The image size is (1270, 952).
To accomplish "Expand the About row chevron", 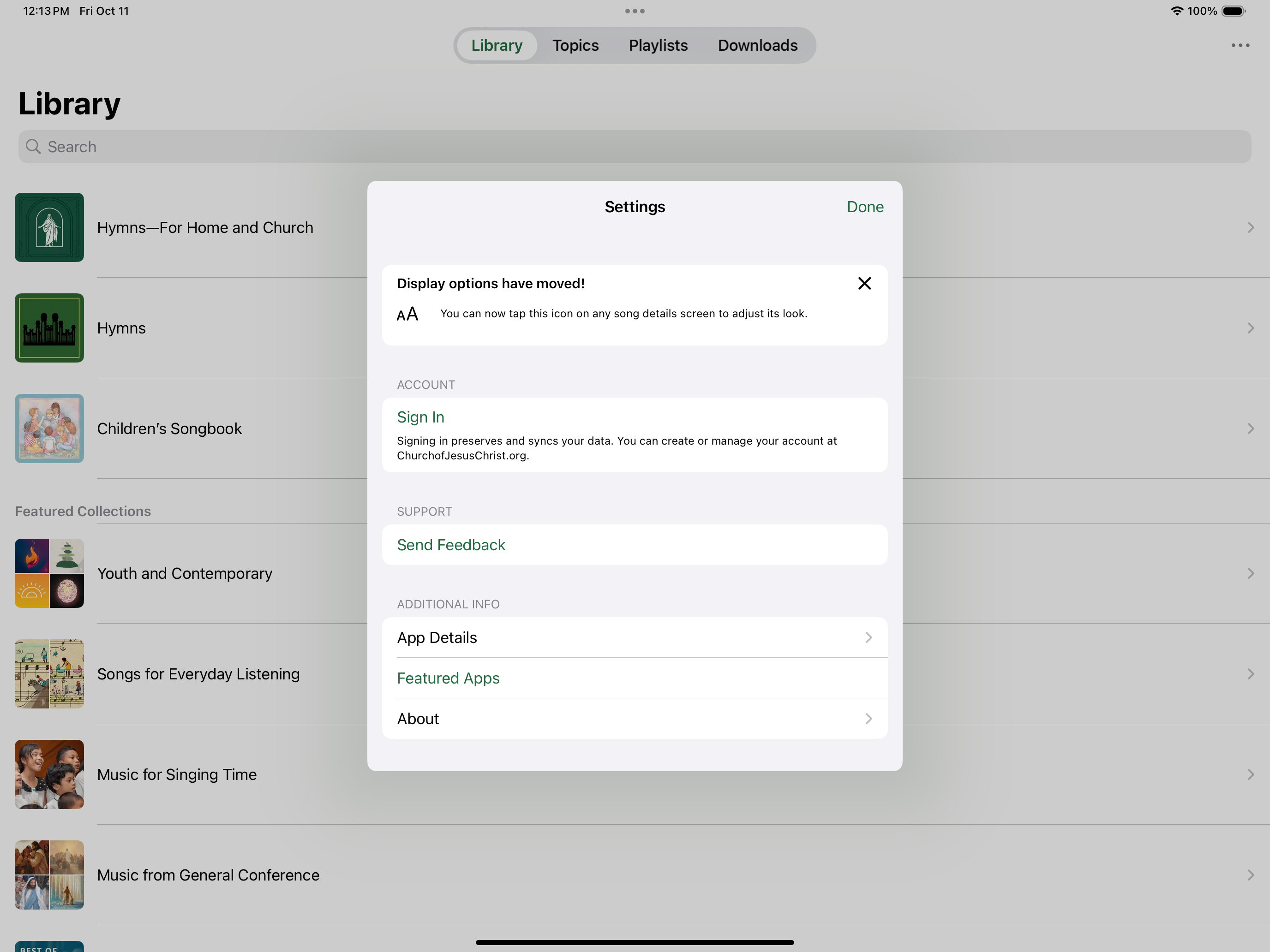I will pos(868,719).
